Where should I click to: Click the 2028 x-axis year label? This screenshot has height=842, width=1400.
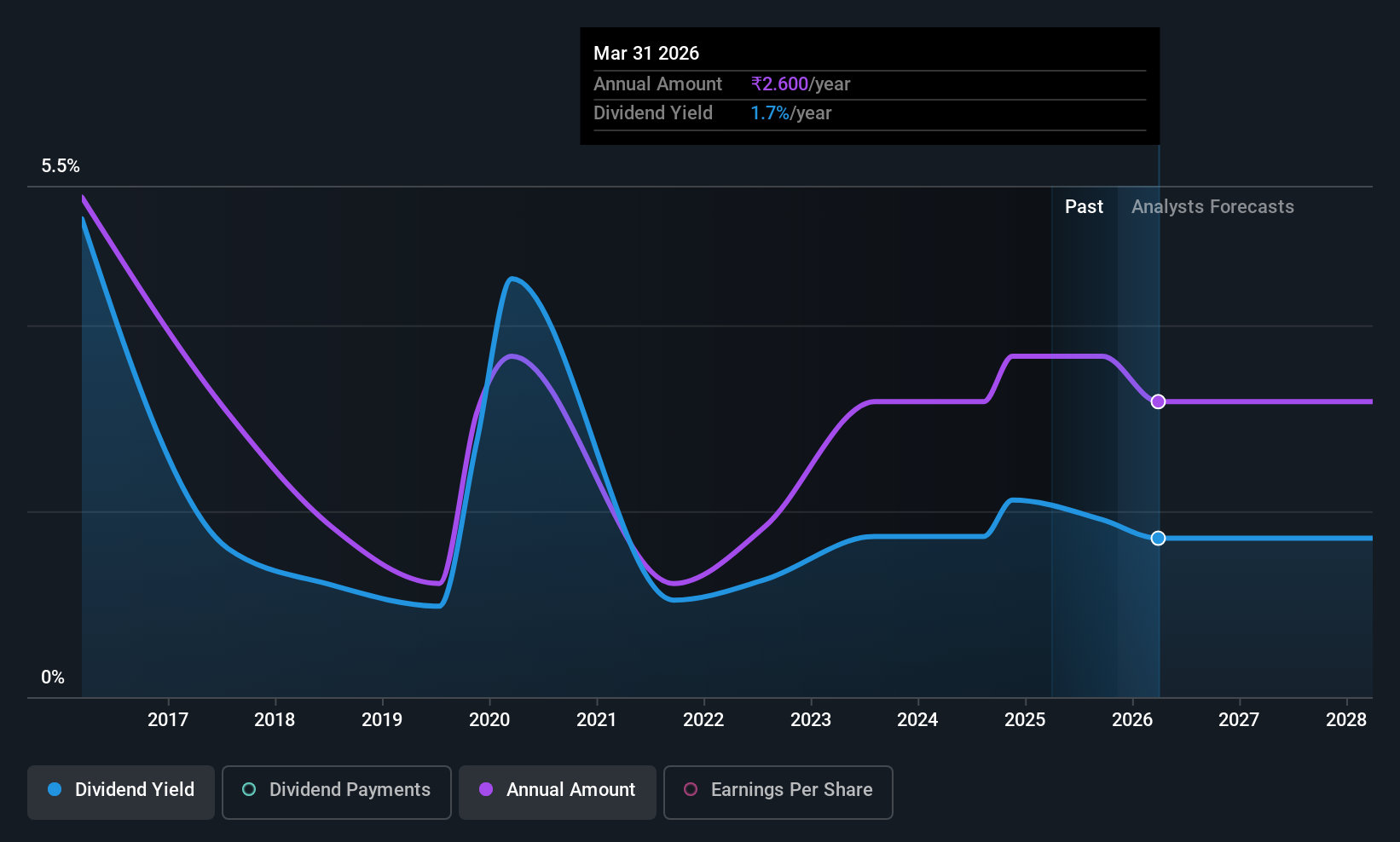(x=1346, y=720)
